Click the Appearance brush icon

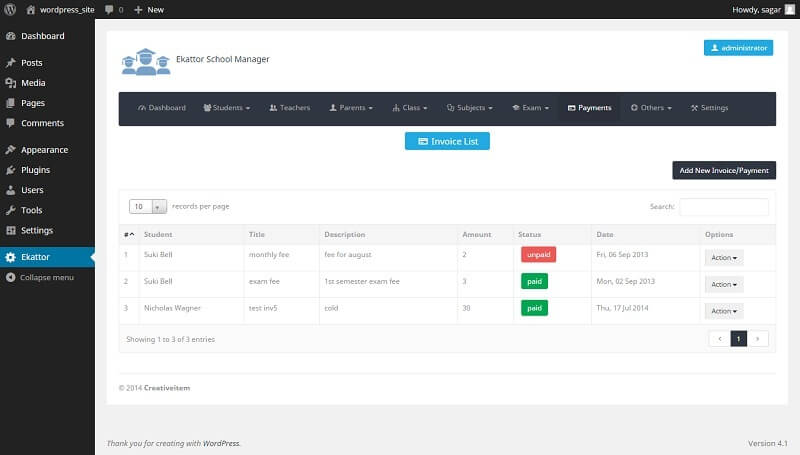point(11,149)
